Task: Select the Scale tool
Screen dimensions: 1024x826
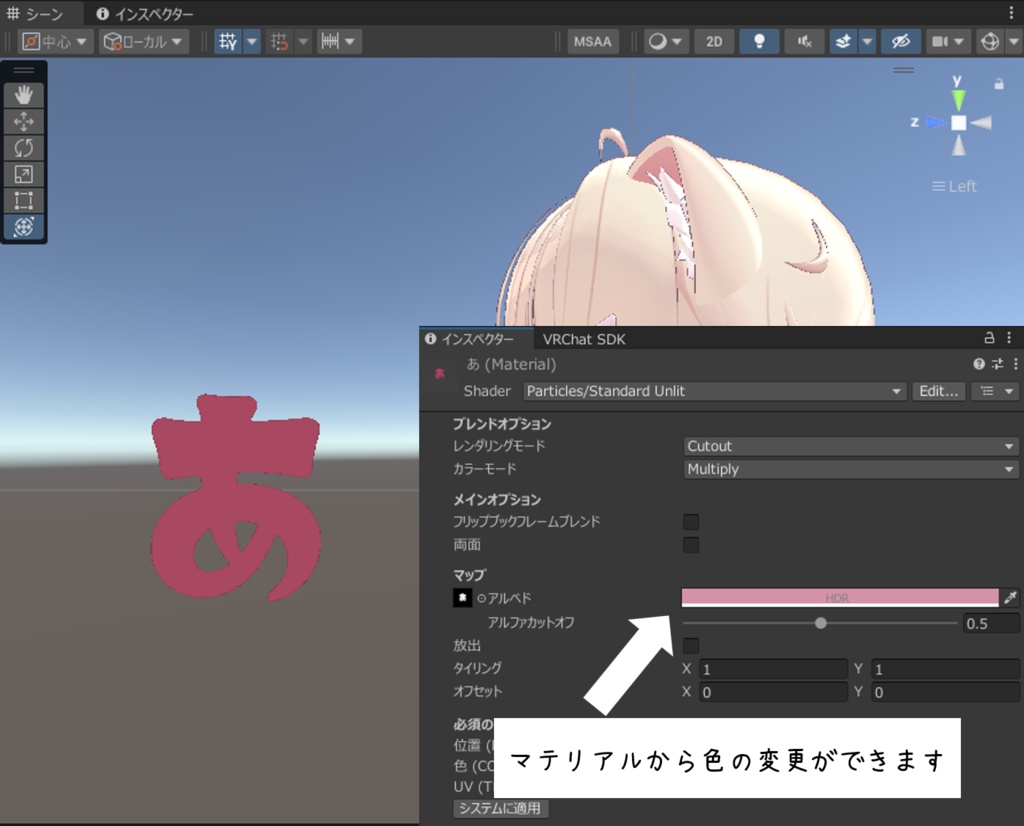Action: [23, 175]
